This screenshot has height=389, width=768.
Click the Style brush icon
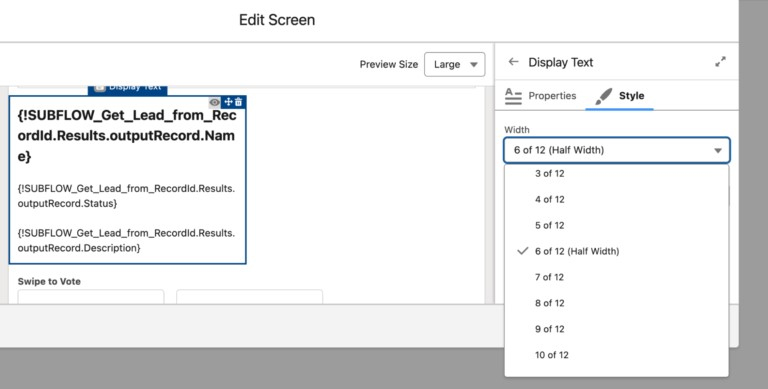(603, 96)
